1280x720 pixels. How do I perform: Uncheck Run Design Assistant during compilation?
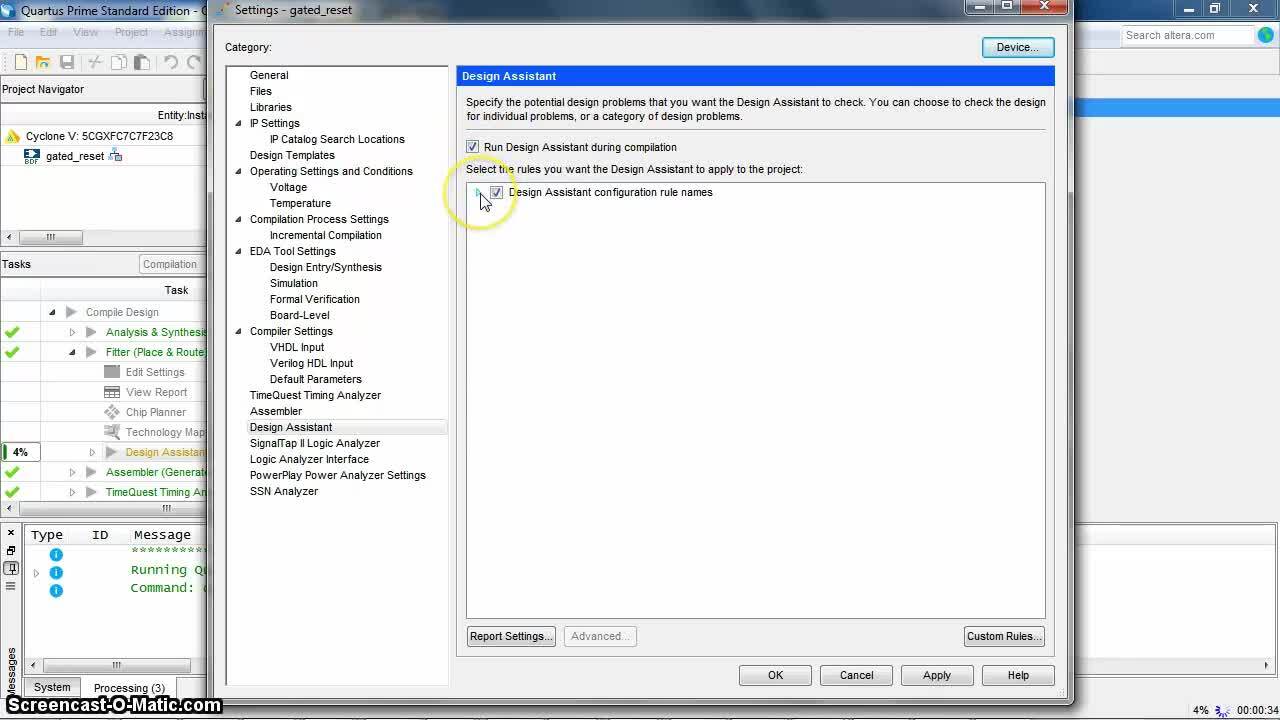coord(473,147)
